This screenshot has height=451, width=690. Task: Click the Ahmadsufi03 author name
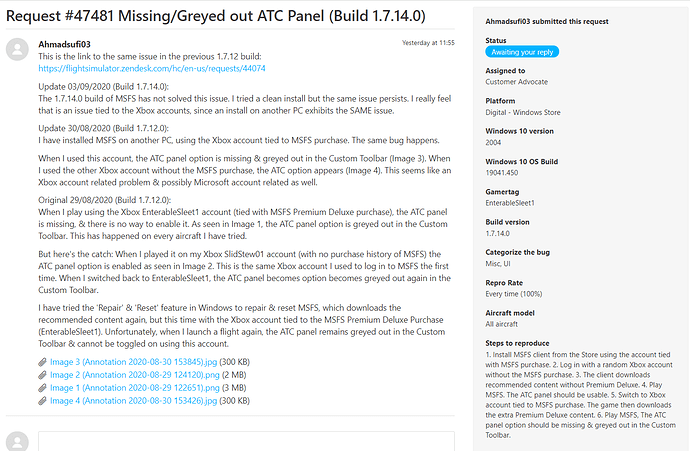click(x=64, y=44)
